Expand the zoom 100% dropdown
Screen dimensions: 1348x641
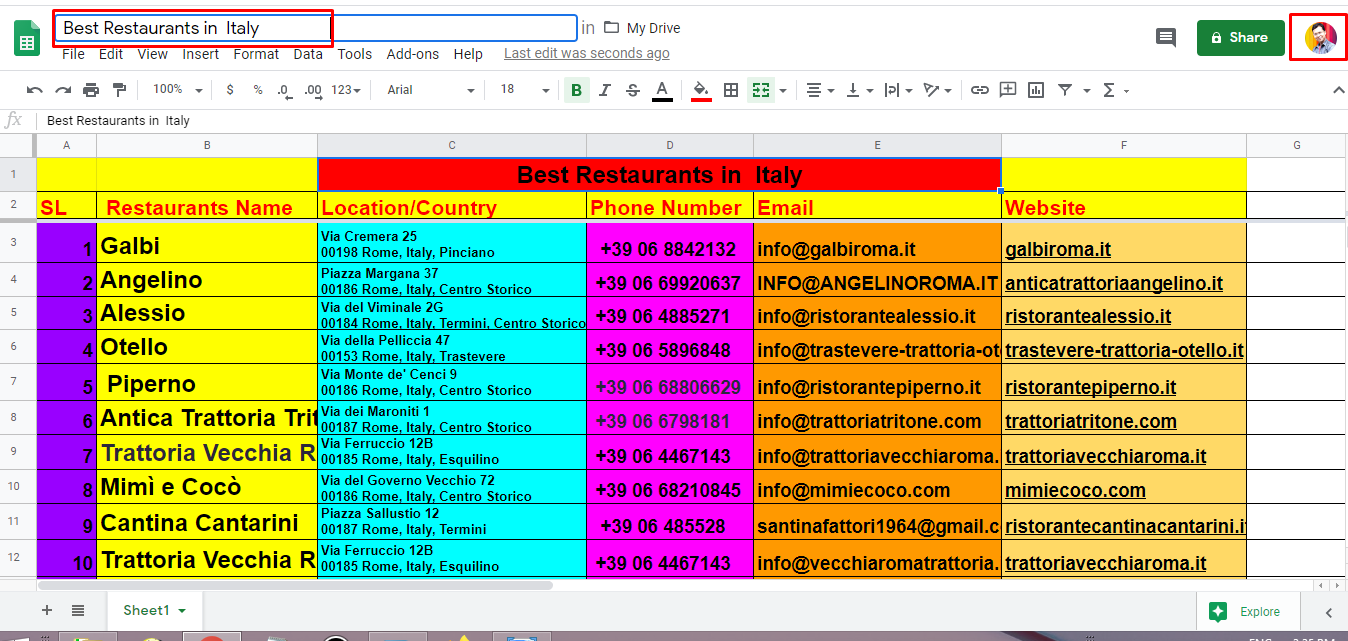point(177,90)
